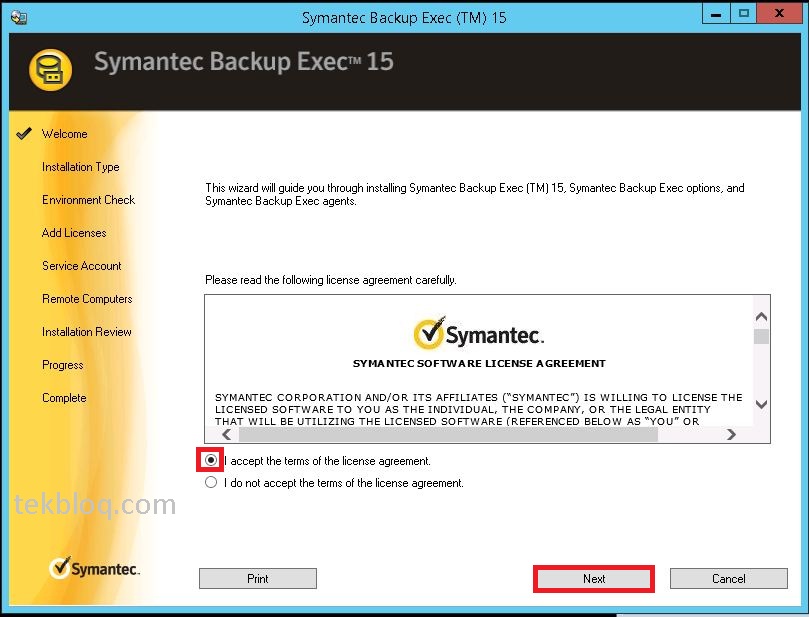Click the Remote Computers step
Image resolution: width=809 pixels, height=617 pixels.
(x=87, y=299)
